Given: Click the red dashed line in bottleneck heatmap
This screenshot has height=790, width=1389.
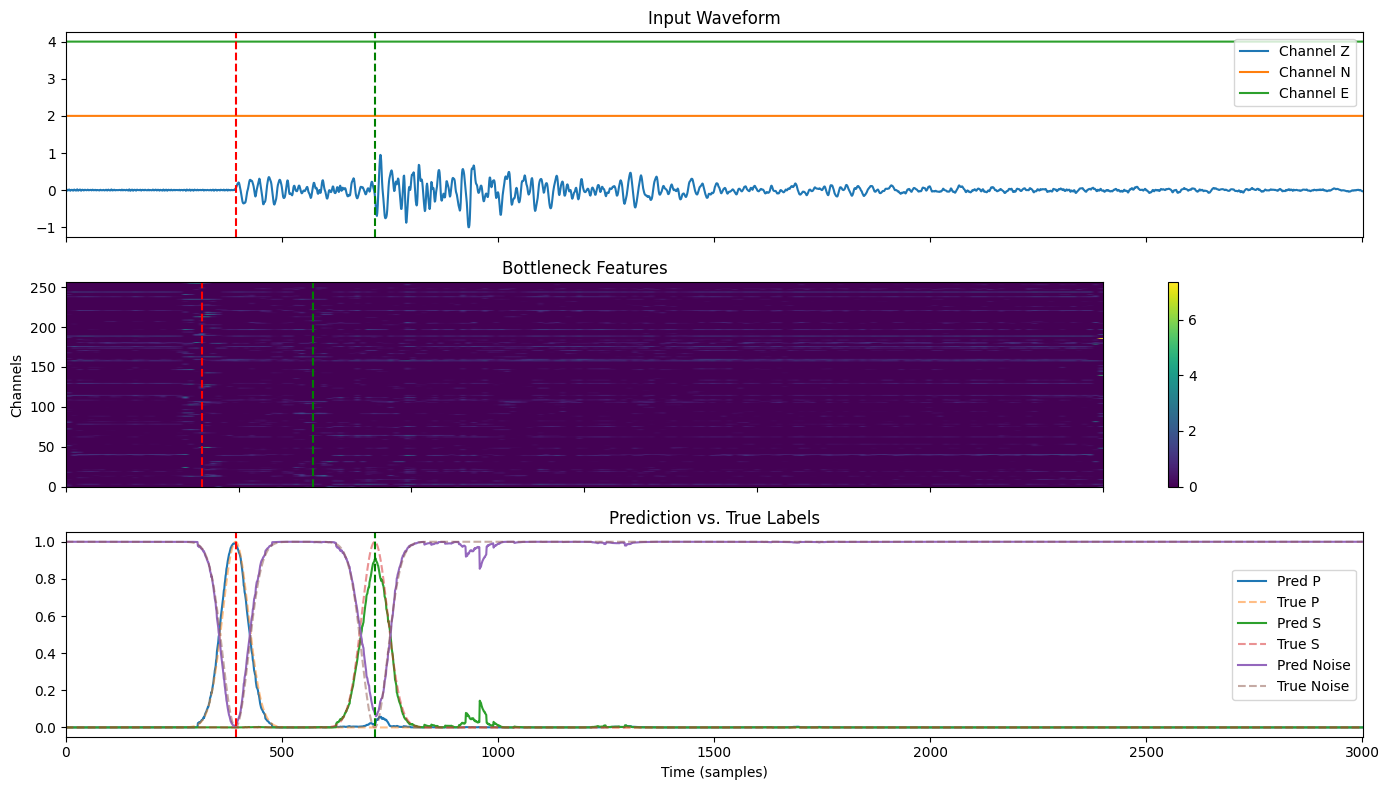Looking at the screenshot, I should pos(202,385).
